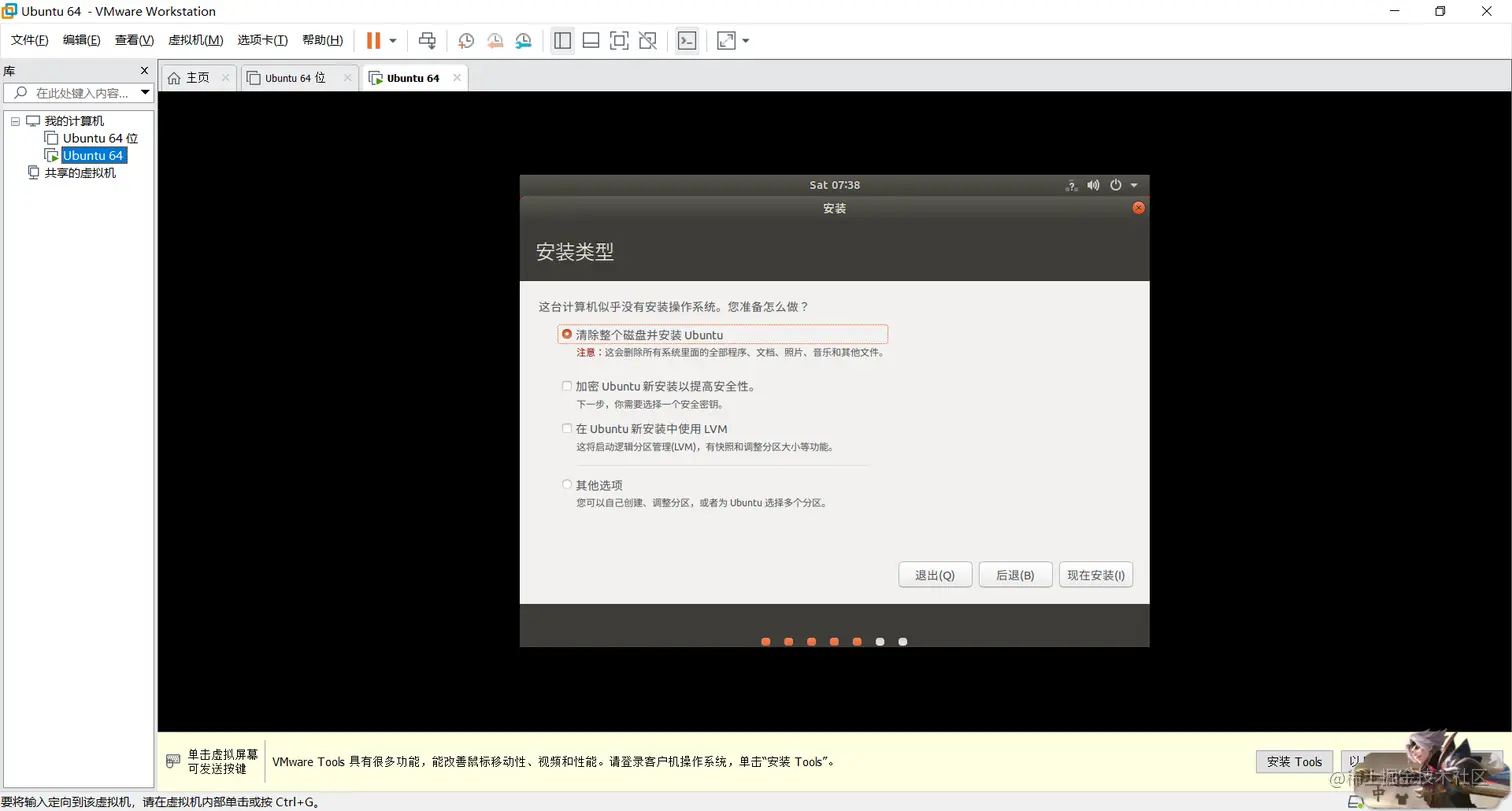The image size is (1512, 811).
Task: Revert to snapshot using the clock-arrow icon
Action: point(495,41)
